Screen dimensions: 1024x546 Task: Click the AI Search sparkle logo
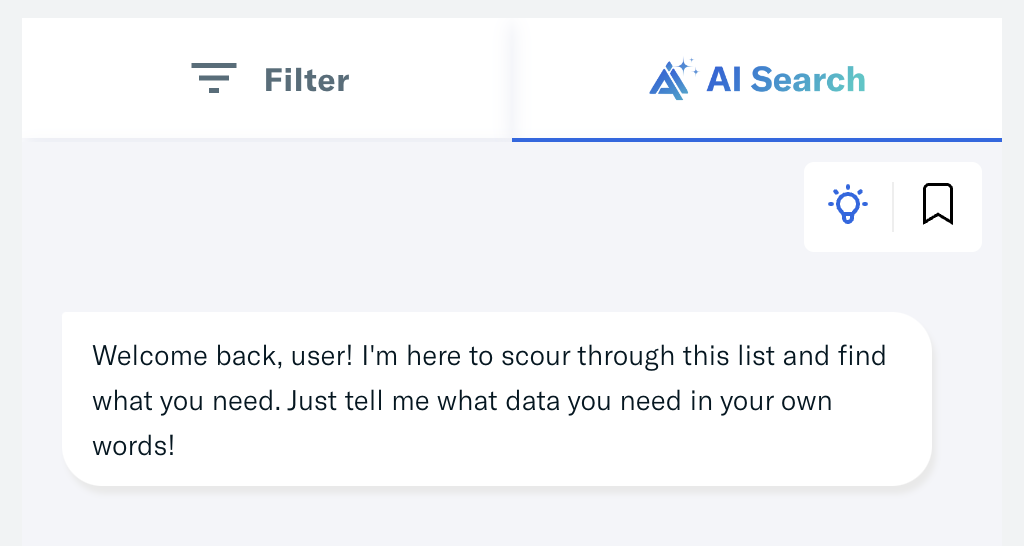point(674,79)
